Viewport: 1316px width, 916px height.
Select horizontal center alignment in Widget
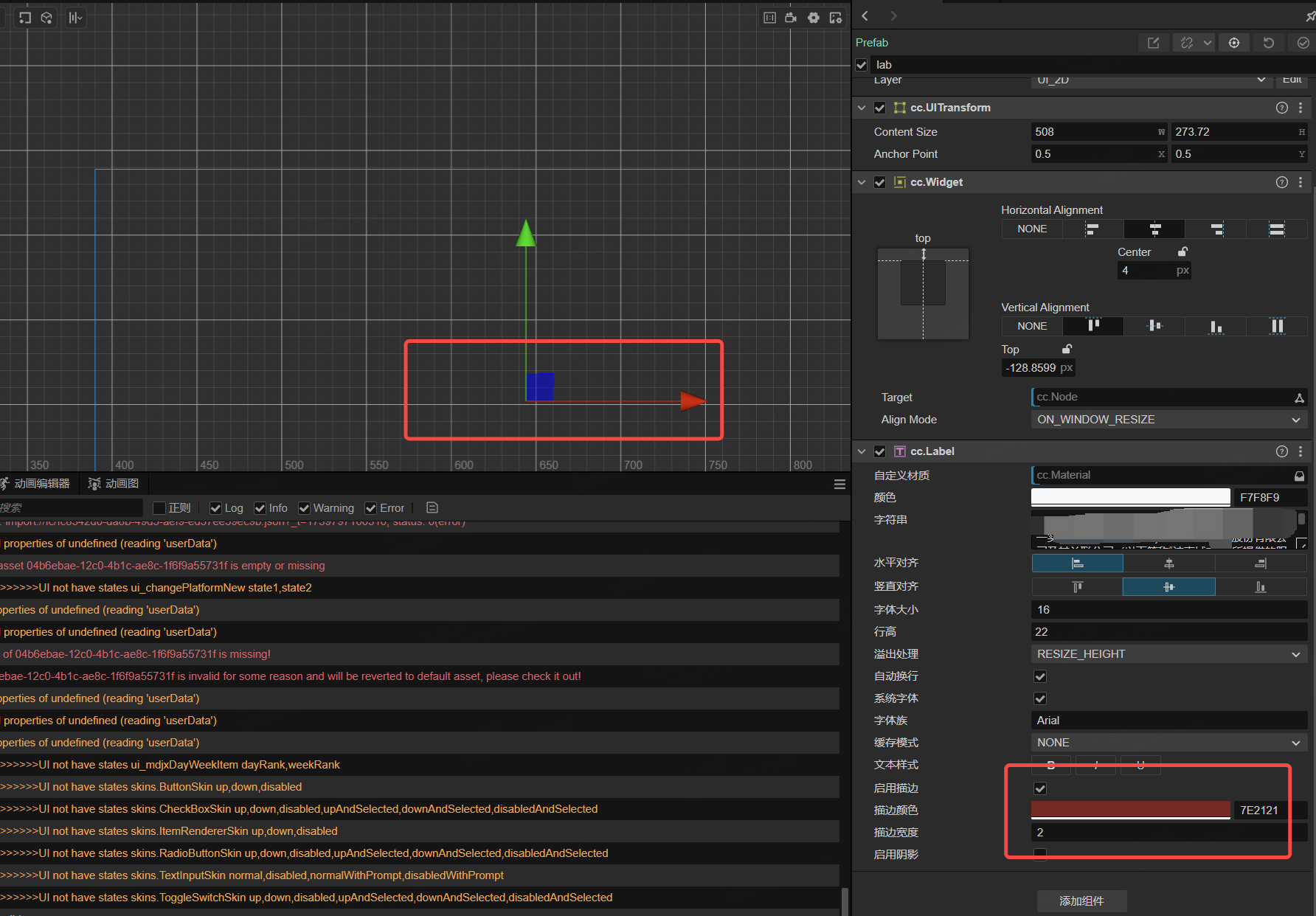coord(1154,229)
